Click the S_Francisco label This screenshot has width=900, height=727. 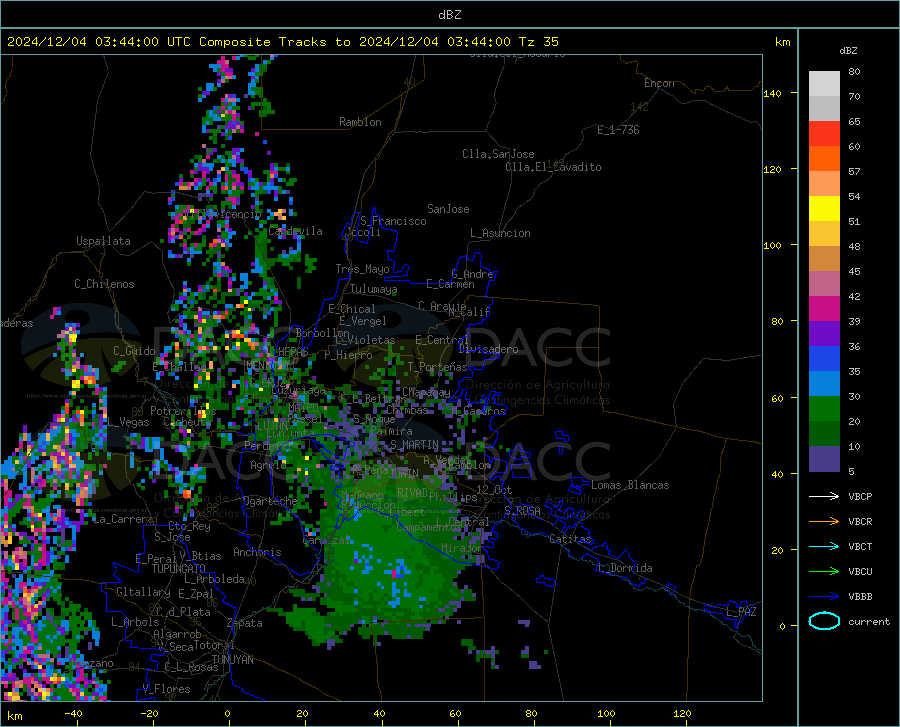coord(393,221)
